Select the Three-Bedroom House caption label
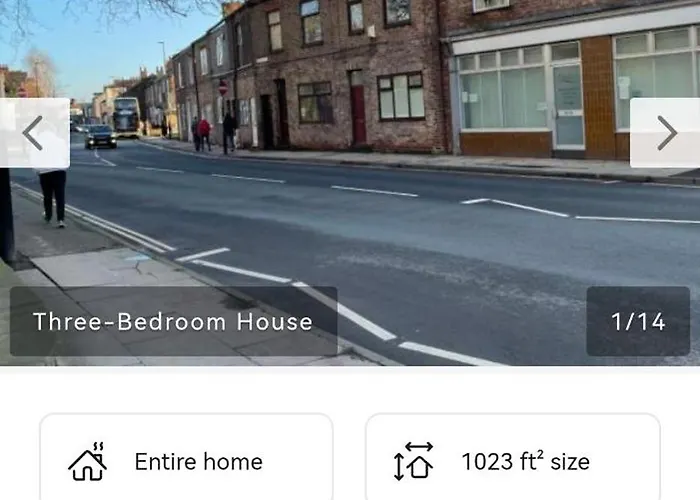 coord(173,321)
